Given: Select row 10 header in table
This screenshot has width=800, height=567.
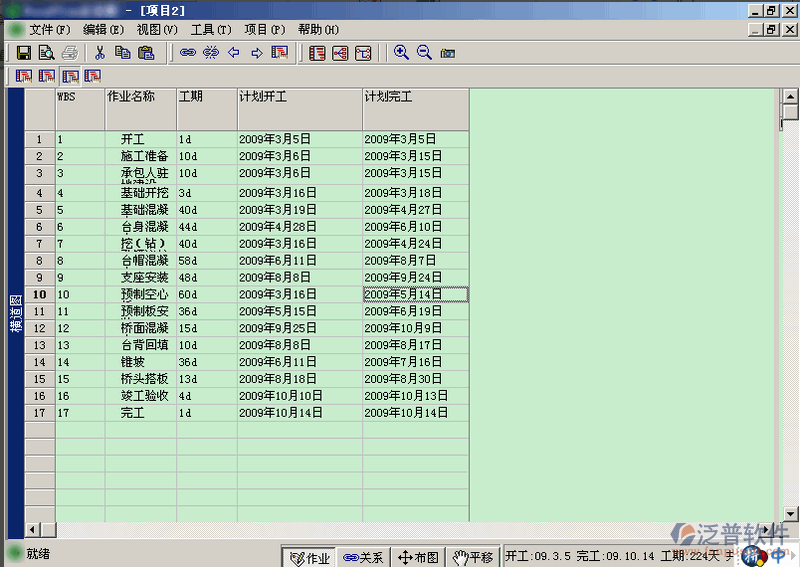Looking at the screenshot, I should click(40, 295).
